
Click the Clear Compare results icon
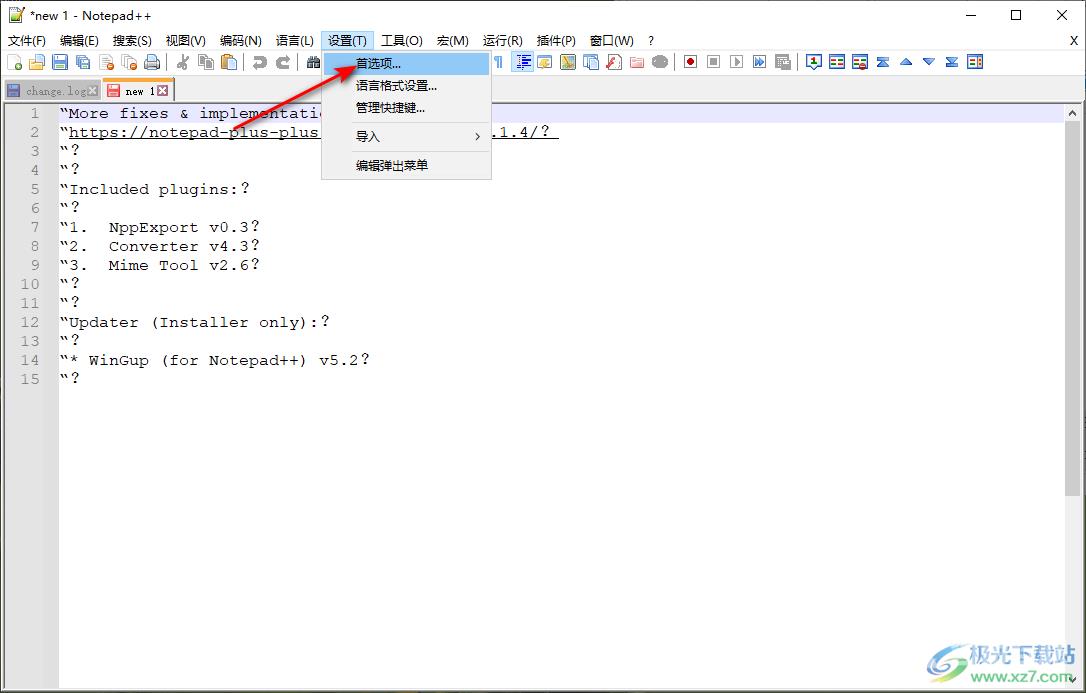pos(860,62)
